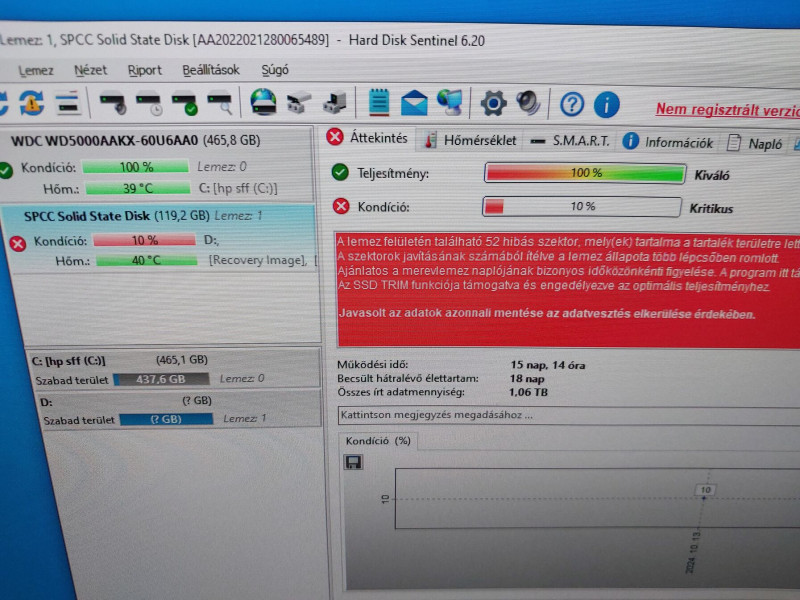Switch to the Információk tab
800x600 pixels.
click(x=668, y=142)
